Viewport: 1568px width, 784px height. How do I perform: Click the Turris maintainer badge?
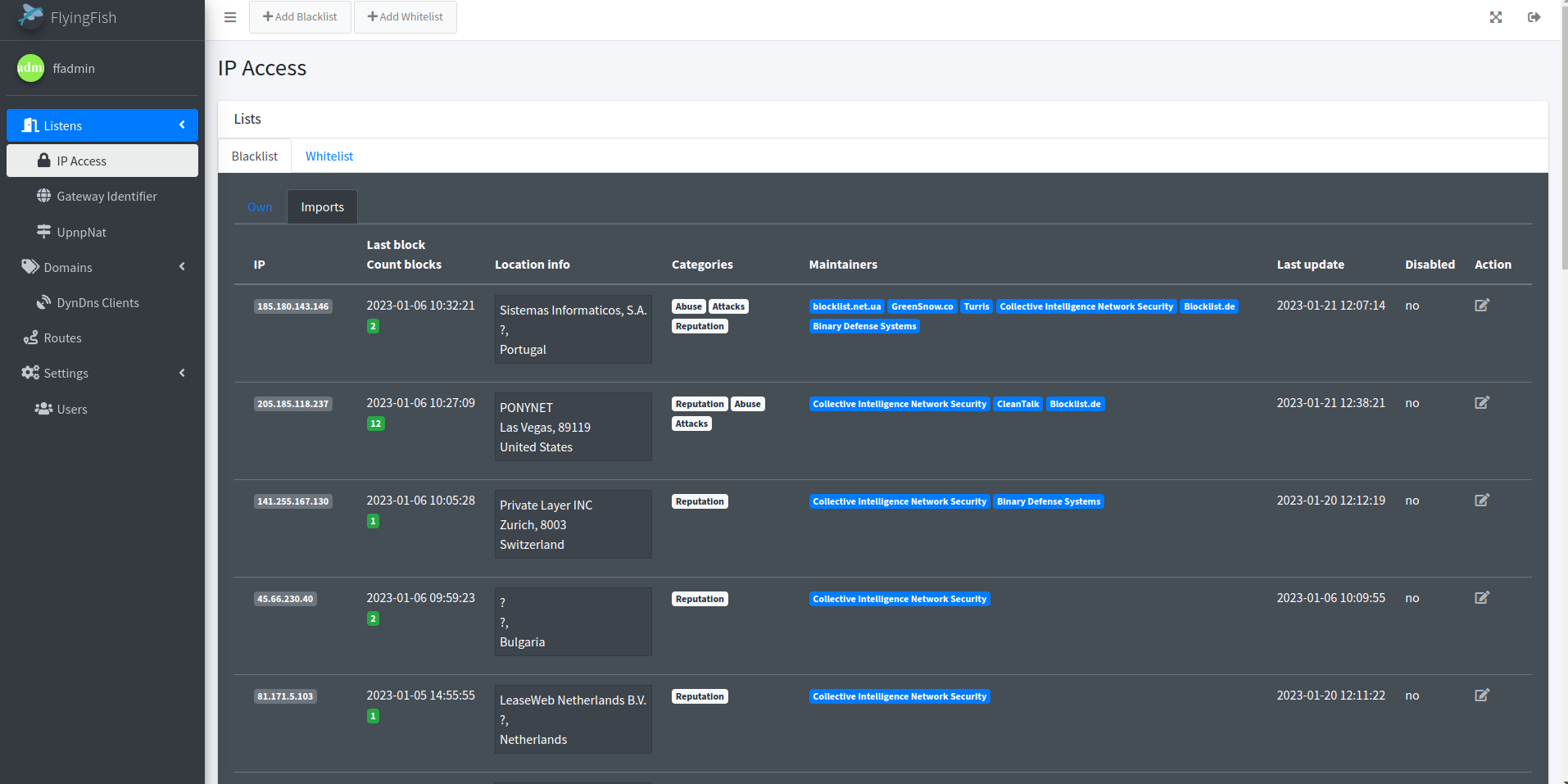pos(977,306)
